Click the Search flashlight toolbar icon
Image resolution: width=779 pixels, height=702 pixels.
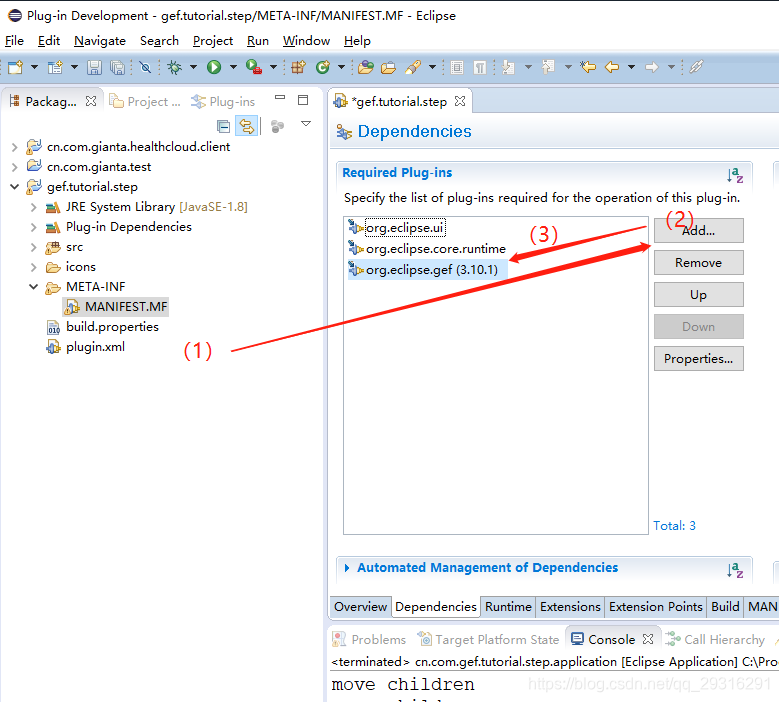point(413,67)
